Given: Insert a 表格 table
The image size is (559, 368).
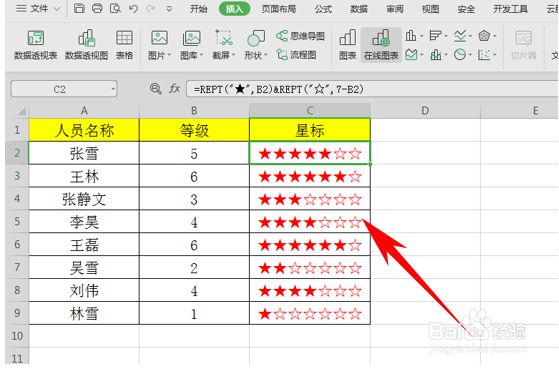Looking at the screenshot, I should (124, 45).
